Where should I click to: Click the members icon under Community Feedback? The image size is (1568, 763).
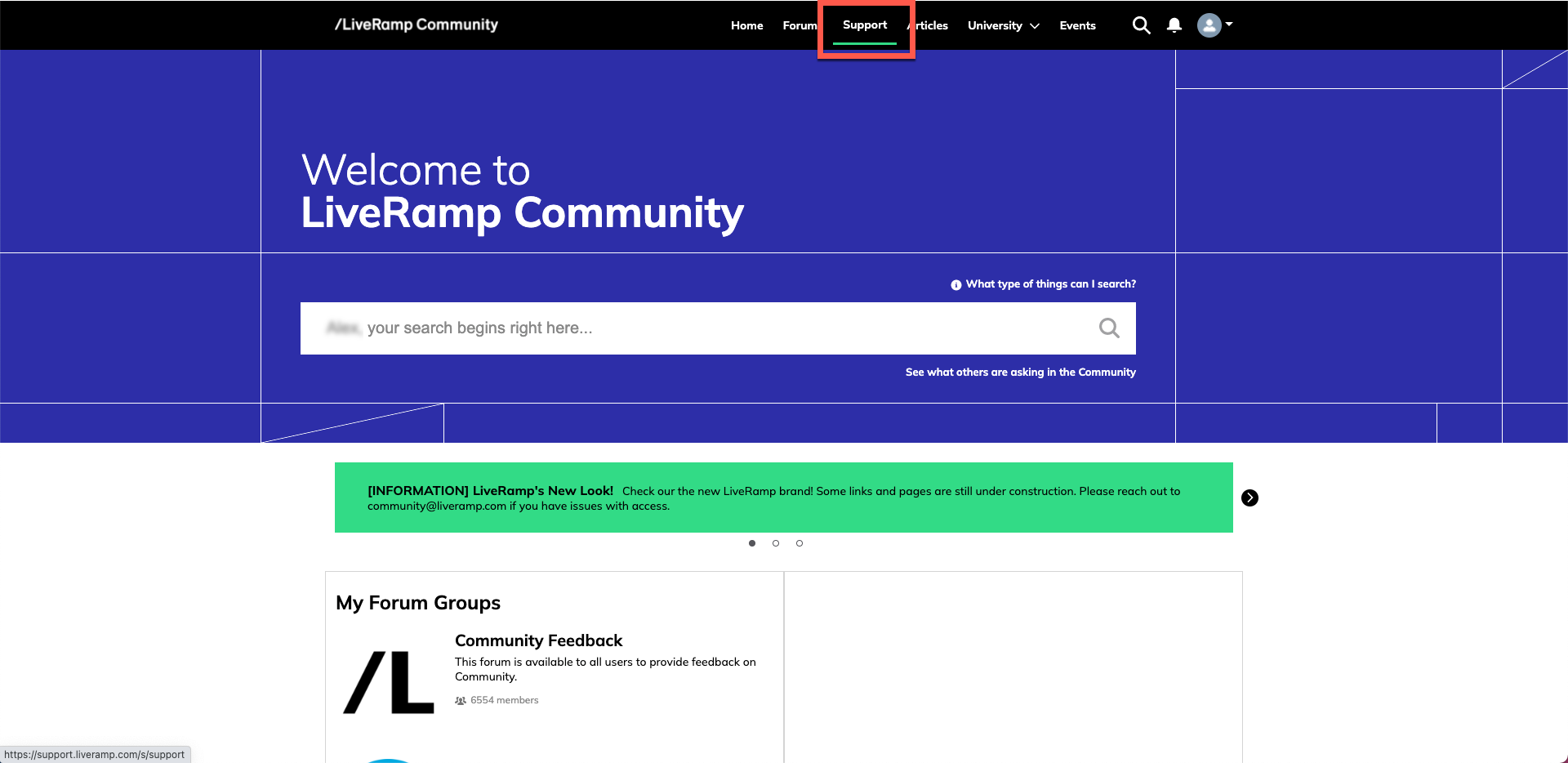[x=461, y=701]
